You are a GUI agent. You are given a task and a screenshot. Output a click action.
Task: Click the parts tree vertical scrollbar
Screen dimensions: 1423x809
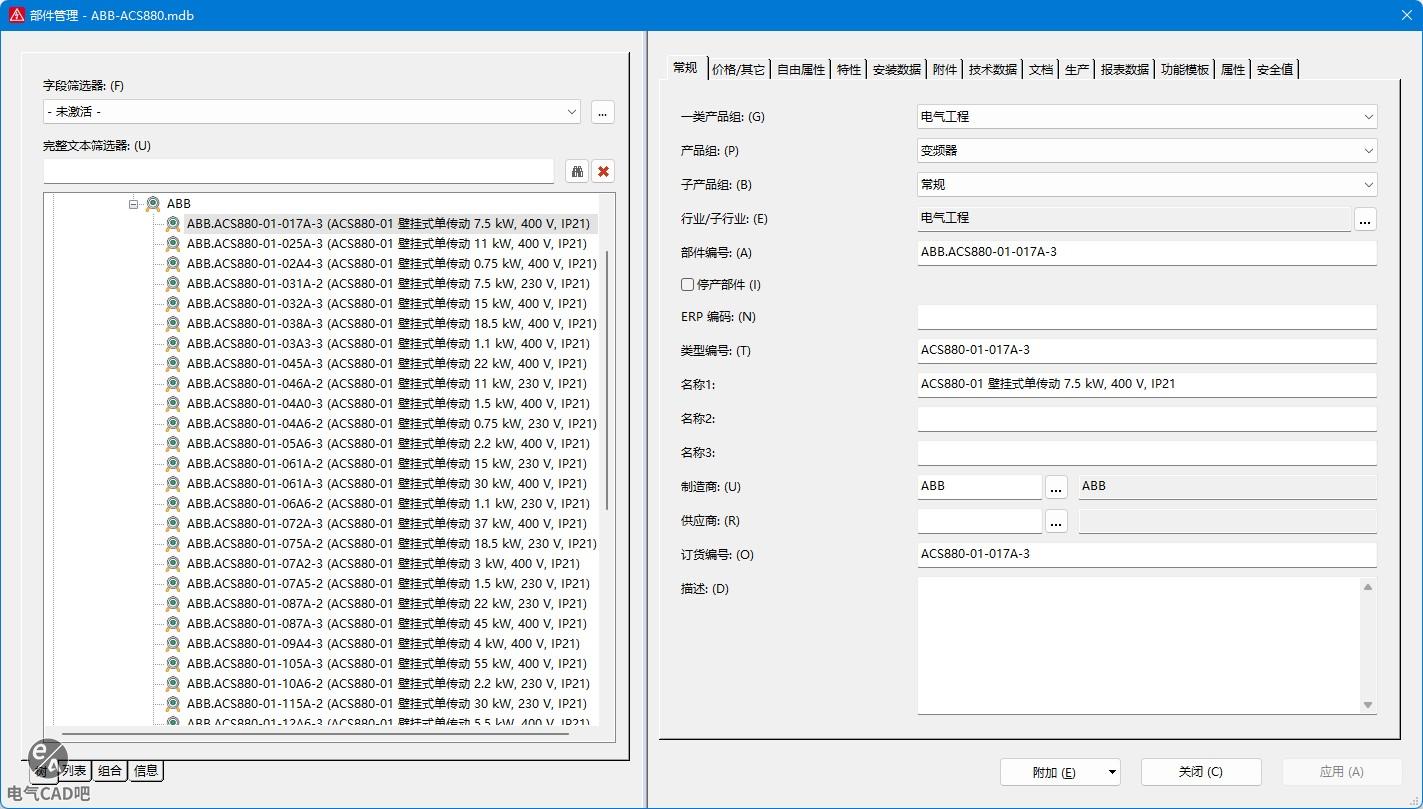click(x=607, y=380)
